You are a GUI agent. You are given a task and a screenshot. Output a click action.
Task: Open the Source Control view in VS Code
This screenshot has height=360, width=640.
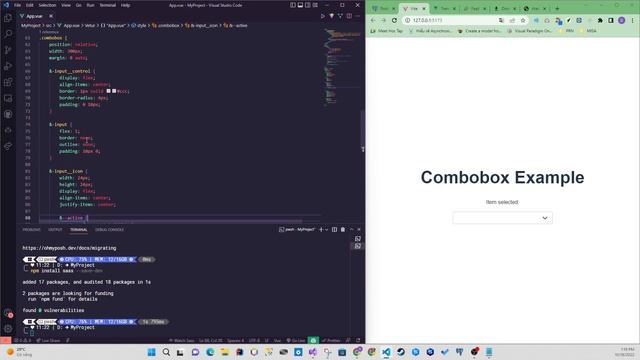coord(8,50)
